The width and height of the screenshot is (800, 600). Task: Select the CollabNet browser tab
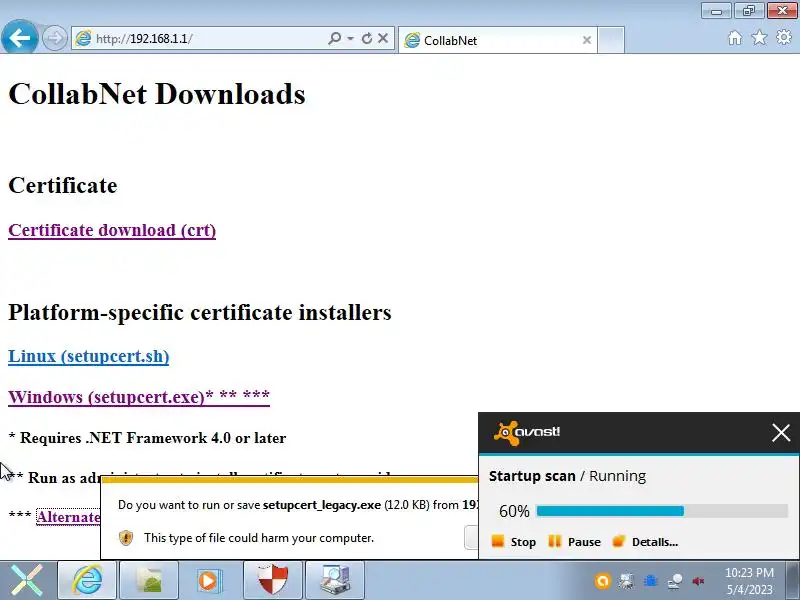[x=497, y=40]
